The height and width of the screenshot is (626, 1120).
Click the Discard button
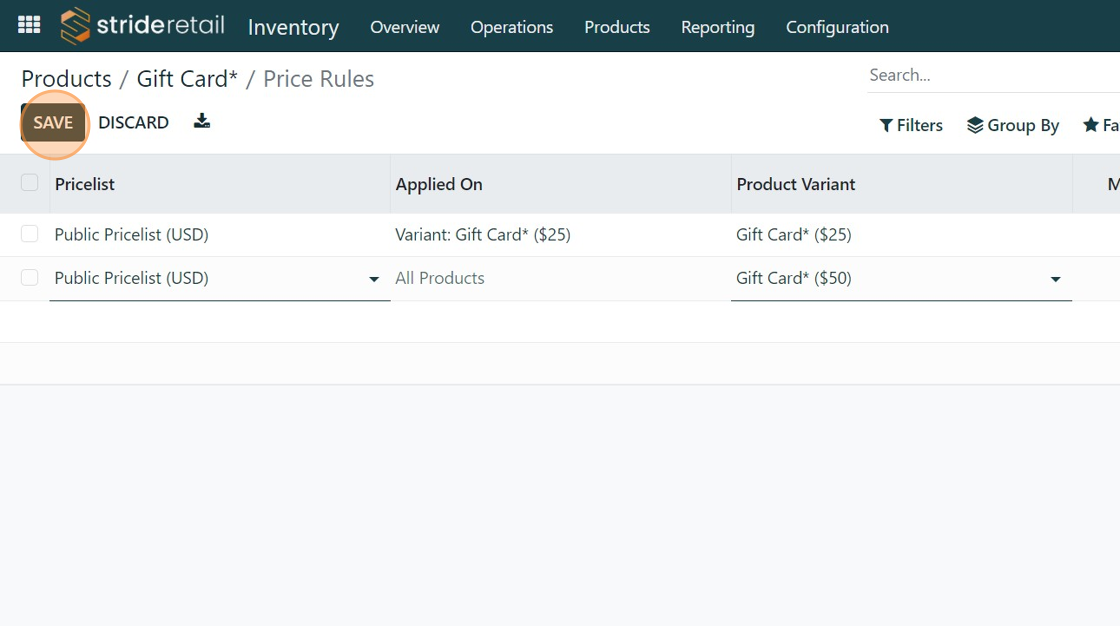(133, 123)
